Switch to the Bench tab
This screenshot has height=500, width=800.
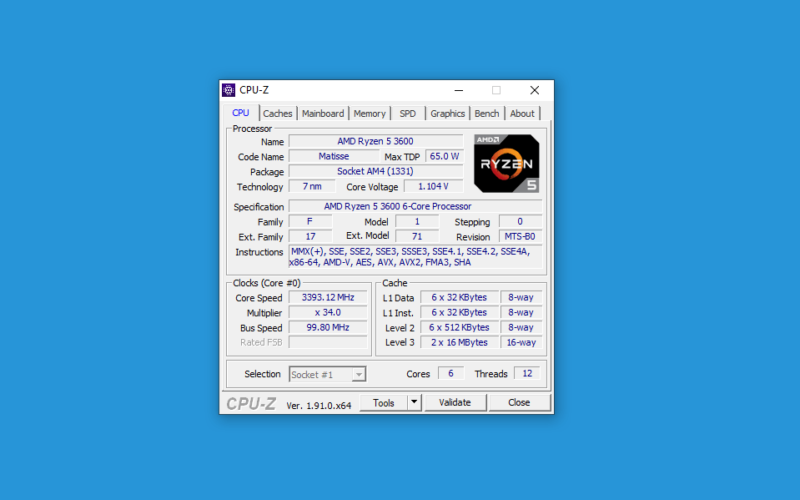coord(487,113)
